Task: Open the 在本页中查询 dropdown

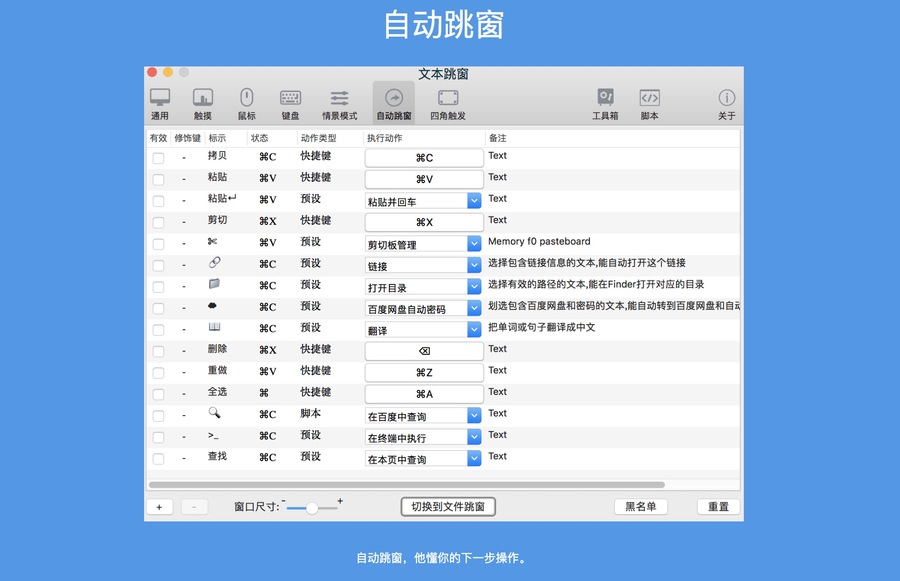Action: 474,459
